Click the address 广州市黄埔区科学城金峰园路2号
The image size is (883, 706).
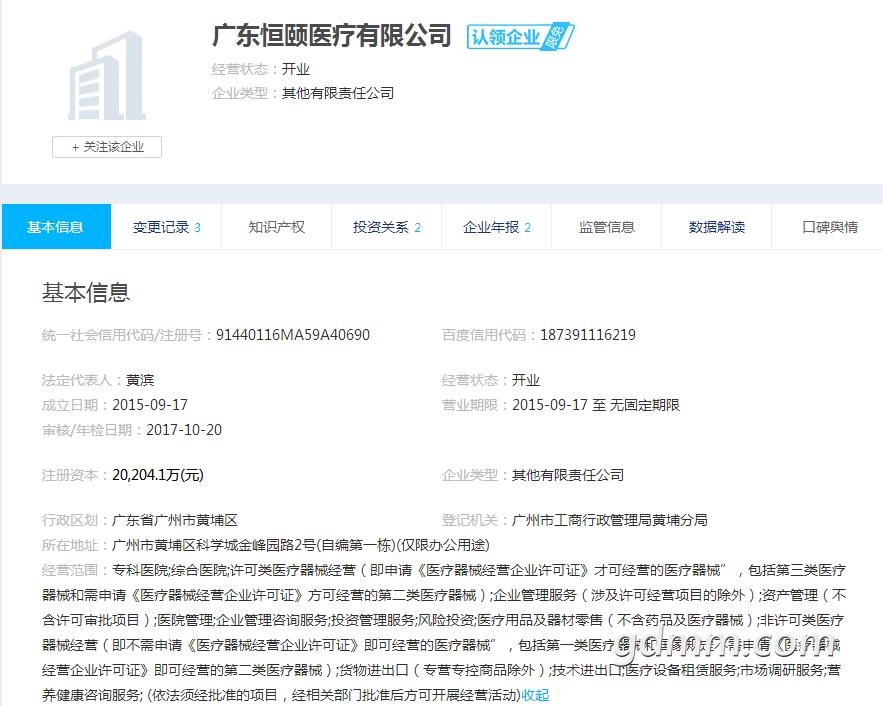[x=214, y=545]
